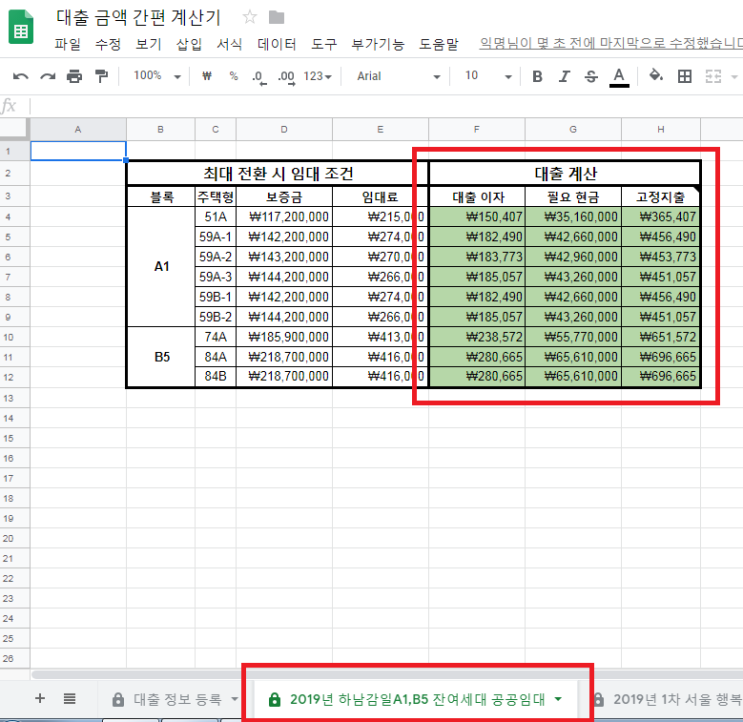This screenshot has width=743, height=722.
Task: Select column A header
Action: (78, 129)
